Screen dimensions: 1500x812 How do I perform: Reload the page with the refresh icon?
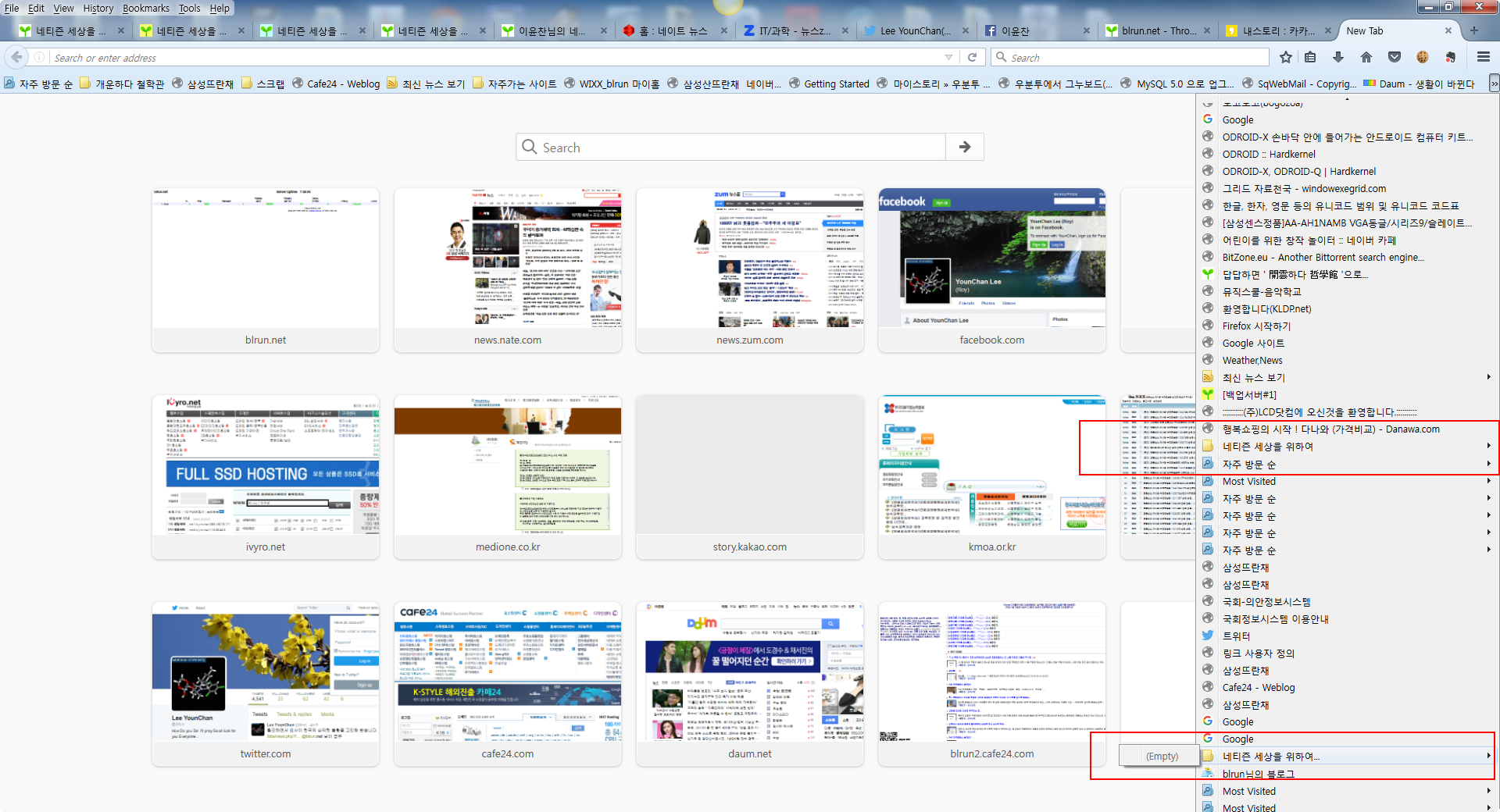pos(973,57)
